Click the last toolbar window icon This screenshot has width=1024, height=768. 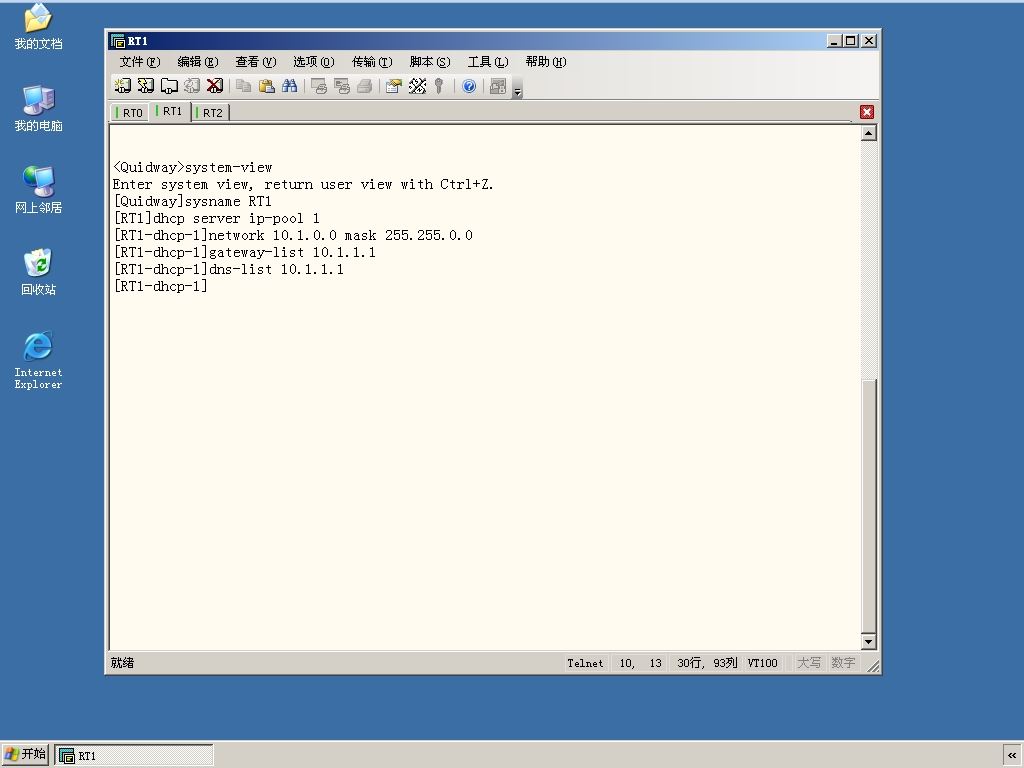[x=498, y=86]
